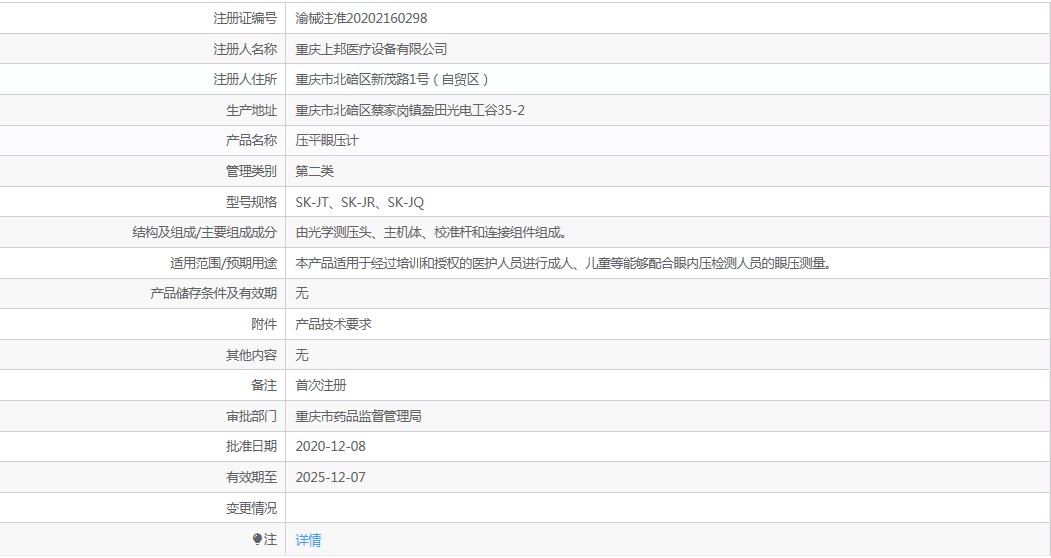Click the remark value 首次注册
Viewport: 1051px width, 558px height.
pos(321,385)
